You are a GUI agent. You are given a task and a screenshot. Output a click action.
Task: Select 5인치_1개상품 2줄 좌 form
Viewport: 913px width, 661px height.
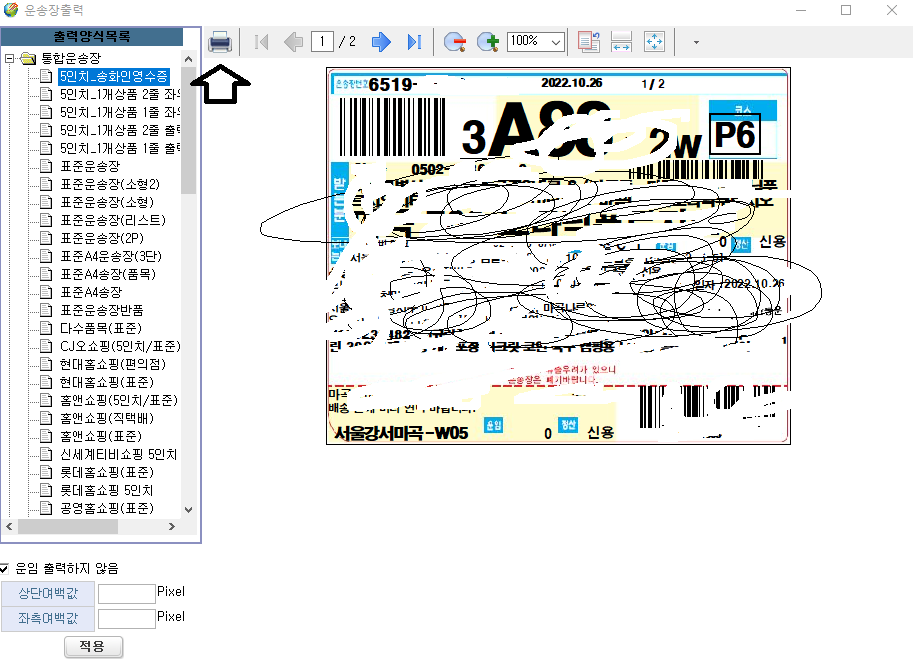120,94
